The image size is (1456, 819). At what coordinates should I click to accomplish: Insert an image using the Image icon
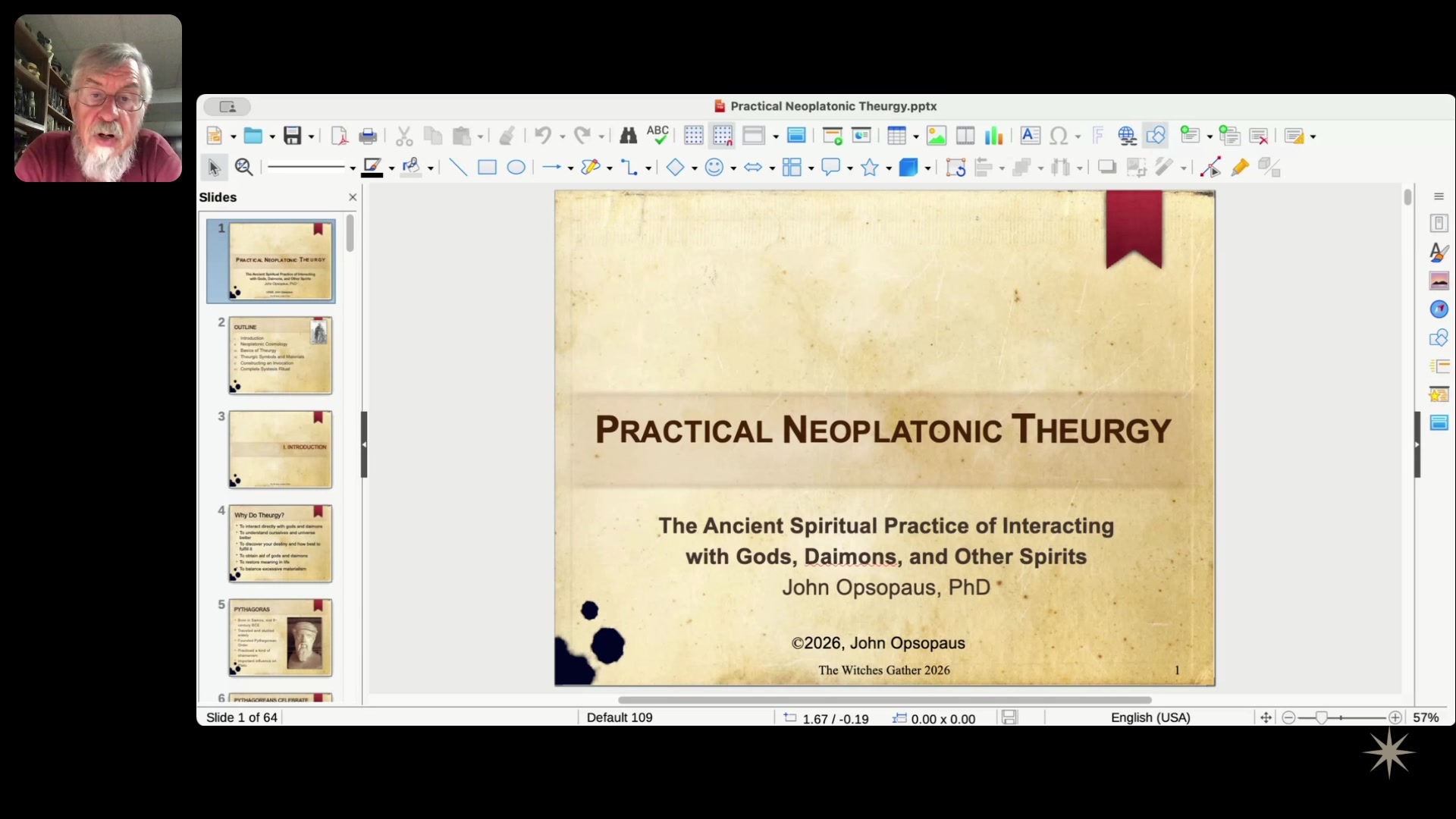pos(937,136)
